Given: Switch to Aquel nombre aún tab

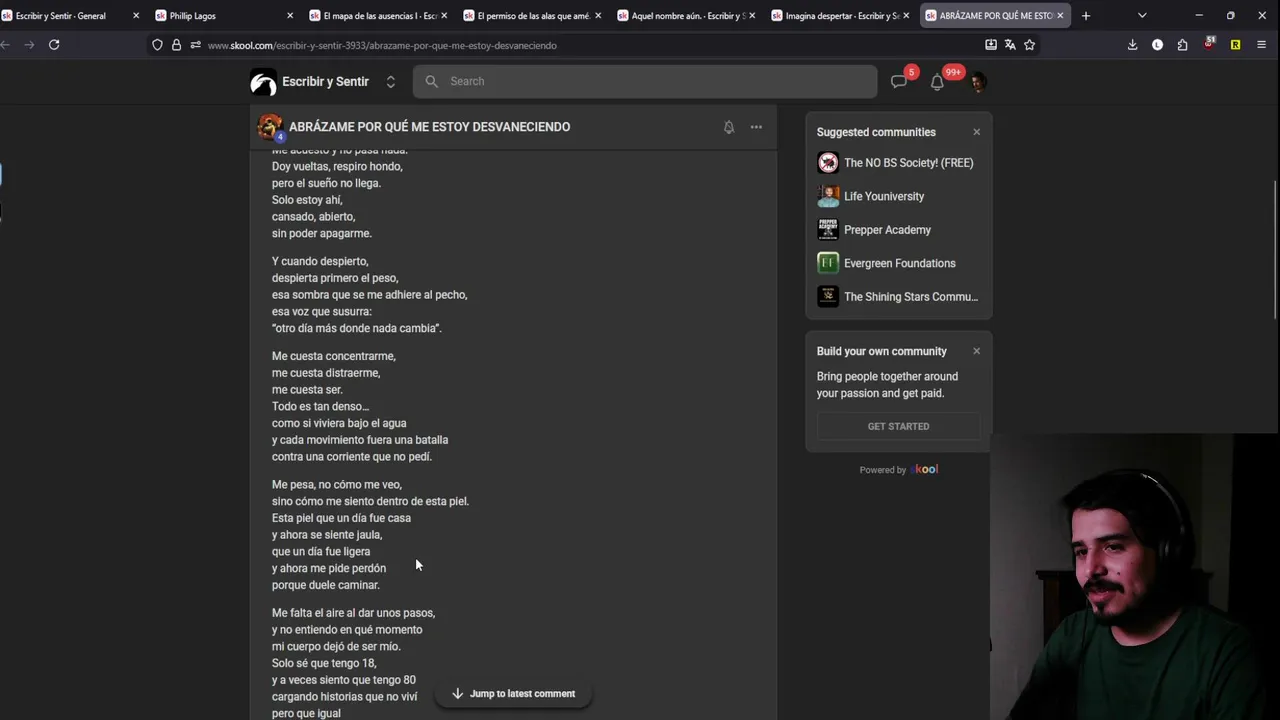Looking at the screenshot, I should (684, 16).
